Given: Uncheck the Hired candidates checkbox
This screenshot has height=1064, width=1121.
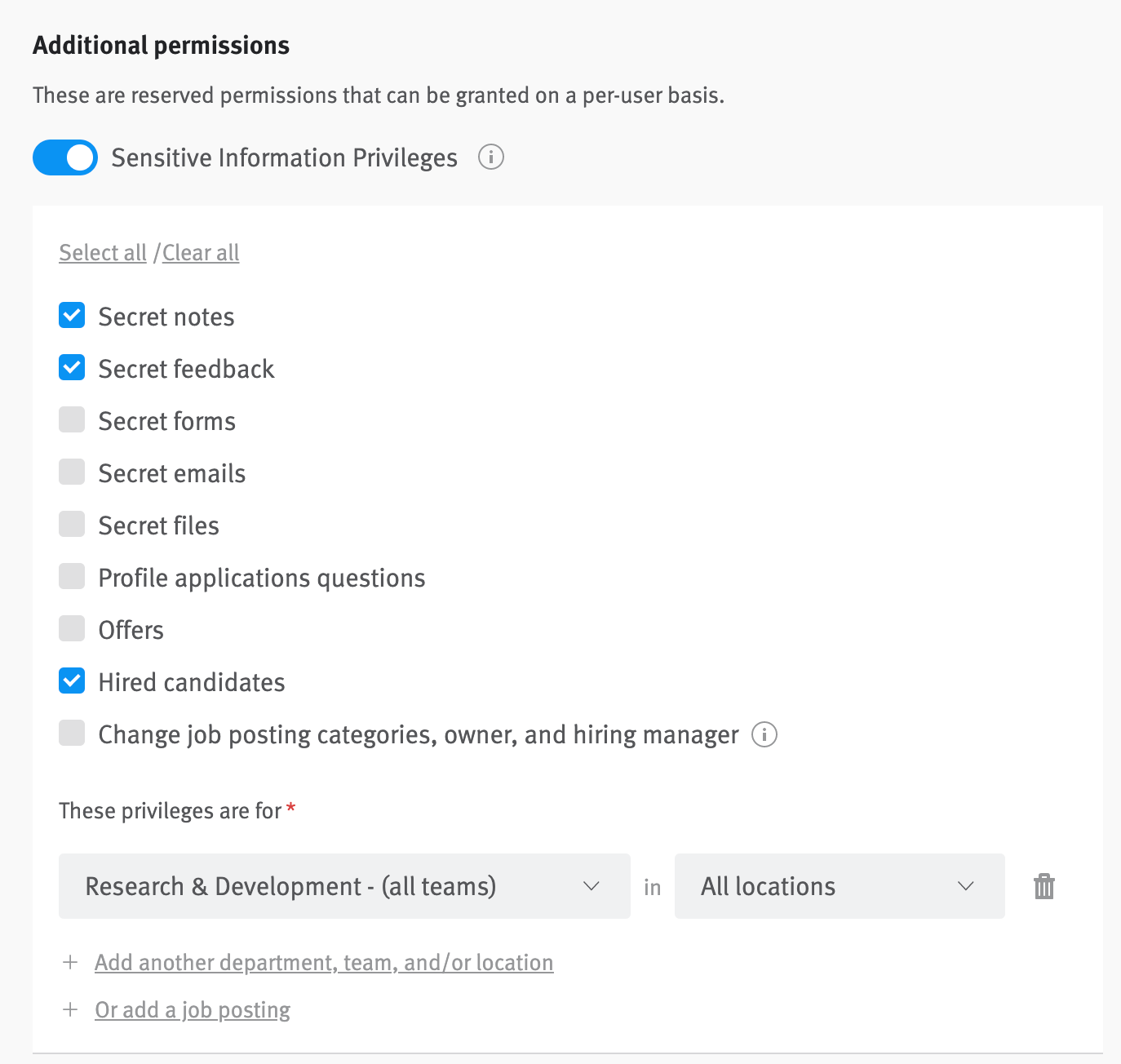Looking at the screenshot, I should click(x=72, y=681).
